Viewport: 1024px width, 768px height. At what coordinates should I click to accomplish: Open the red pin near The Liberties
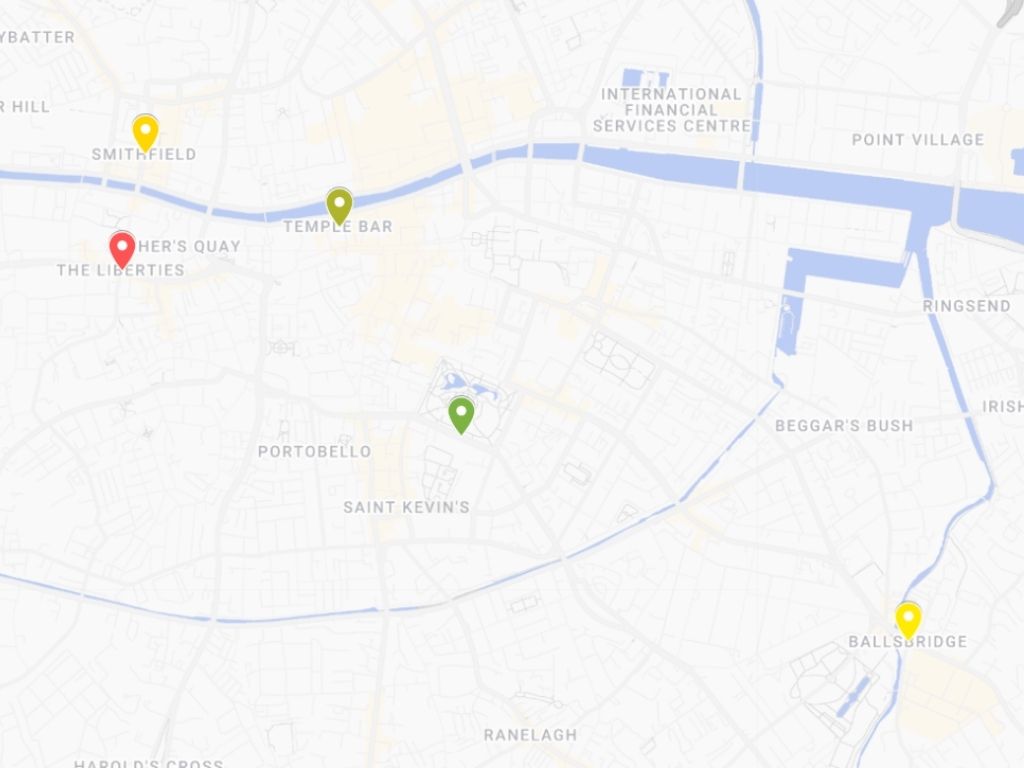(x=122, y=249)
